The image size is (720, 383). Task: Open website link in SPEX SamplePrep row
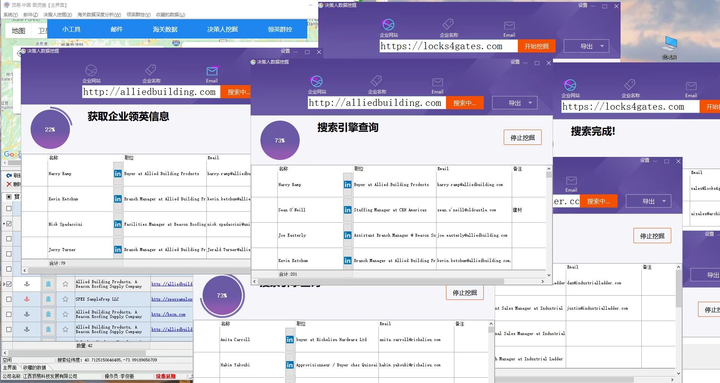(x=172, y=299)
